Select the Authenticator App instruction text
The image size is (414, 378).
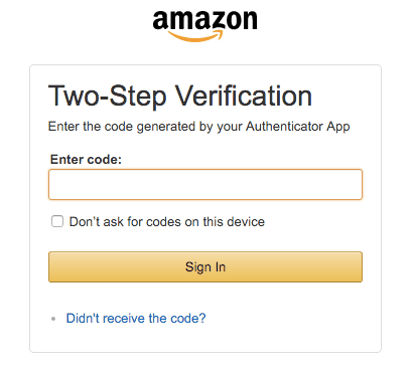pyautogui.click(x=199, y=127)
